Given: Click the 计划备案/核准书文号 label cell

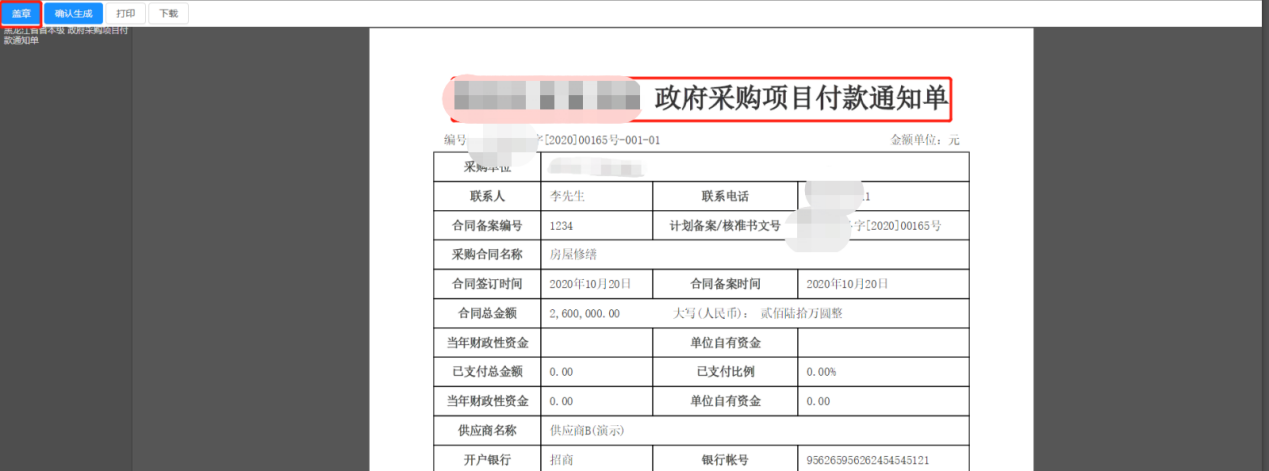Looking at the screenshot, I should [x=725, y=226].
